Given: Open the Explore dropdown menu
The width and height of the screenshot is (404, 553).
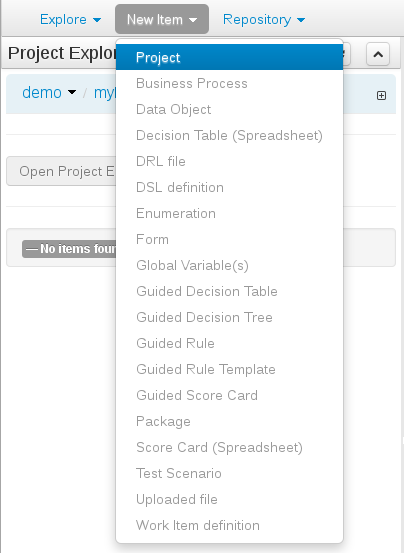Looking at the screenshot, I should (70, 19).
